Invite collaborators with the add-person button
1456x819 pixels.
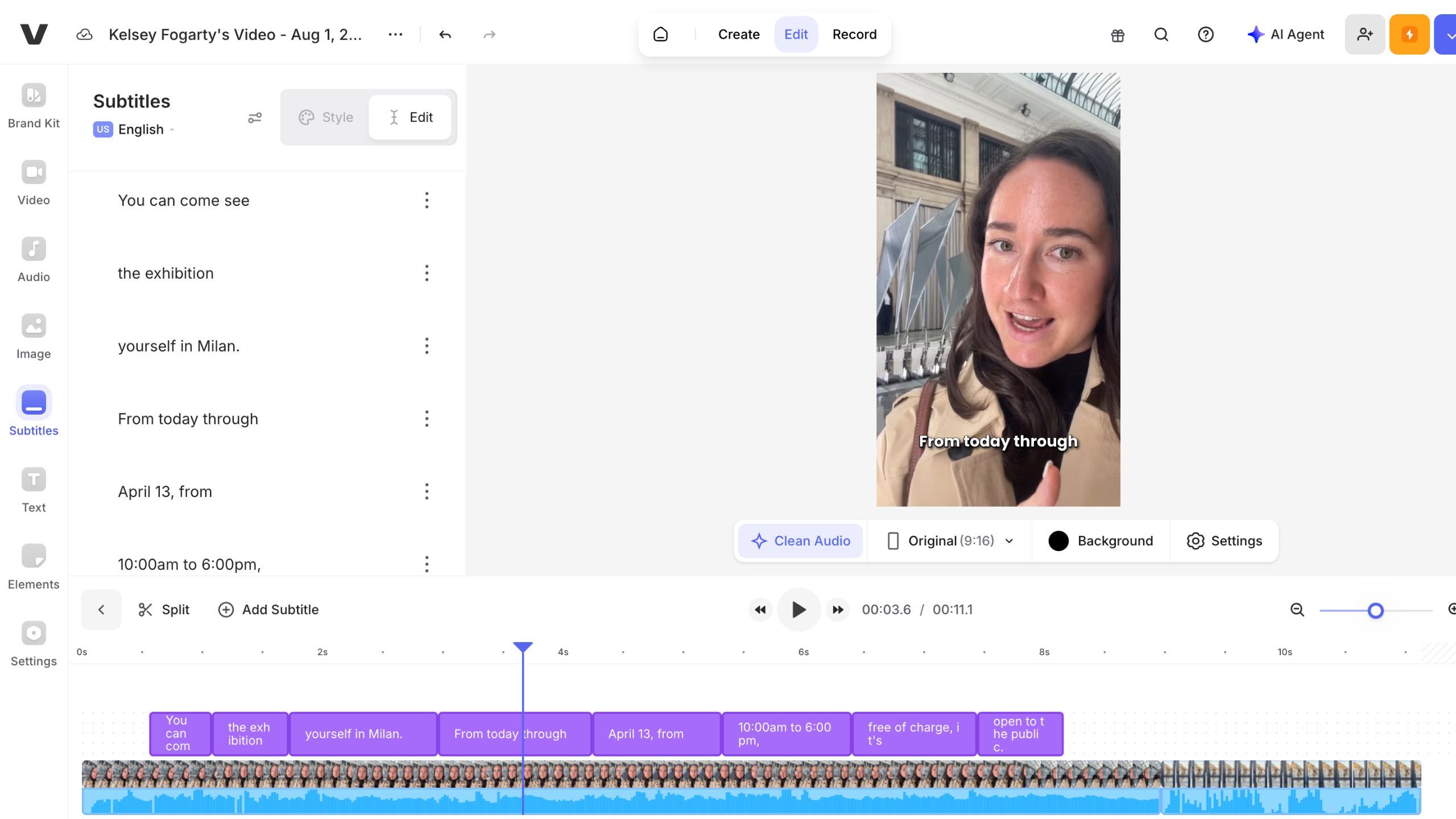pyautogui.click(x=1365, y=35)
